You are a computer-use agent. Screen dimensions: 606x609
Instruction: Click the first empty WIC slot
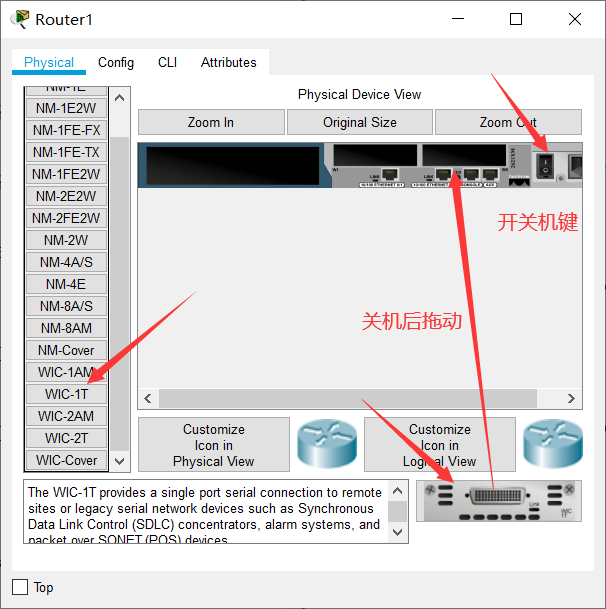tap(375, 155)
